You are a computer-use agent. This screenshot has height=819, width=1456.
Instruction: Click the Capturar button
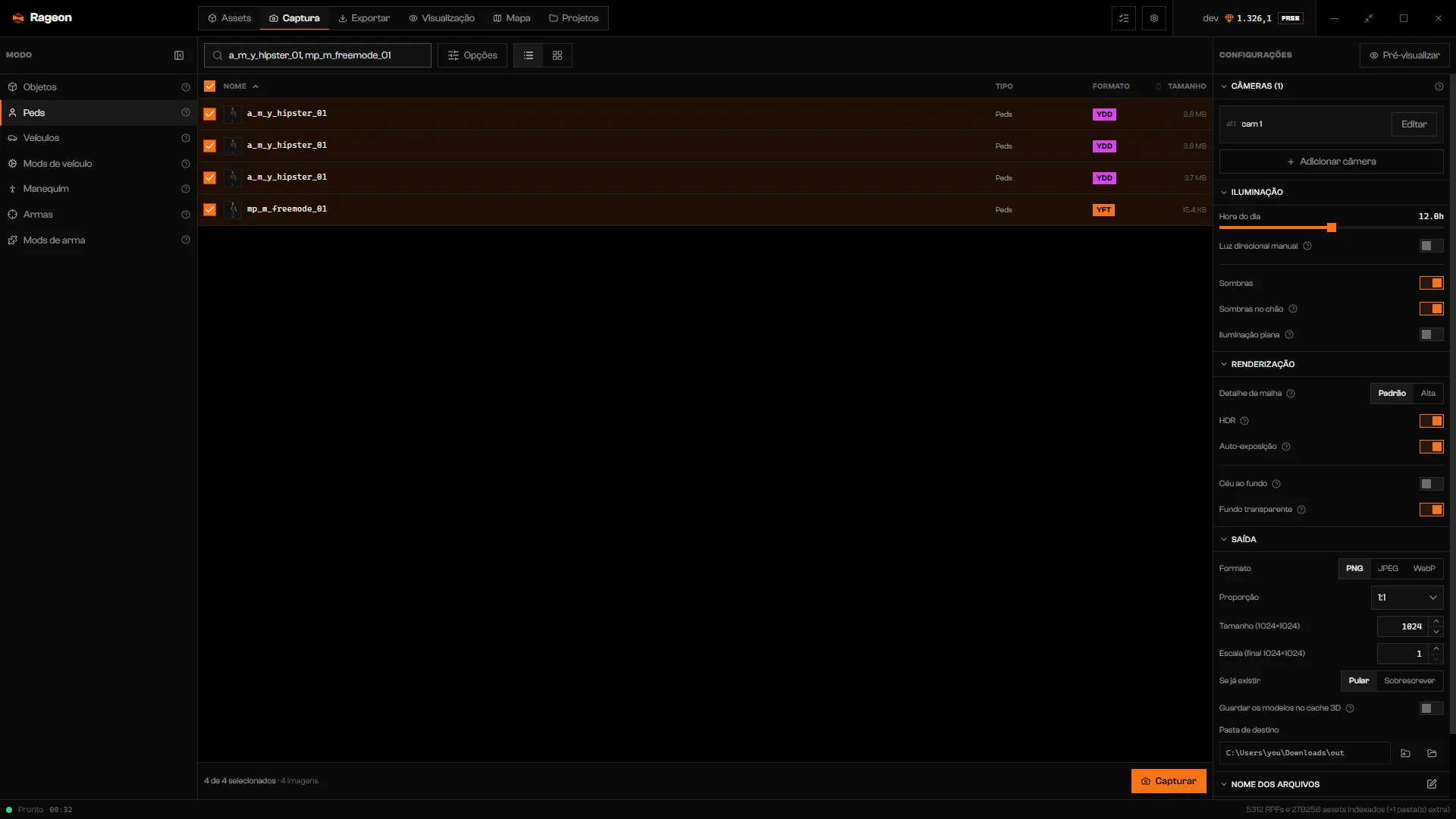(1169, 781)
